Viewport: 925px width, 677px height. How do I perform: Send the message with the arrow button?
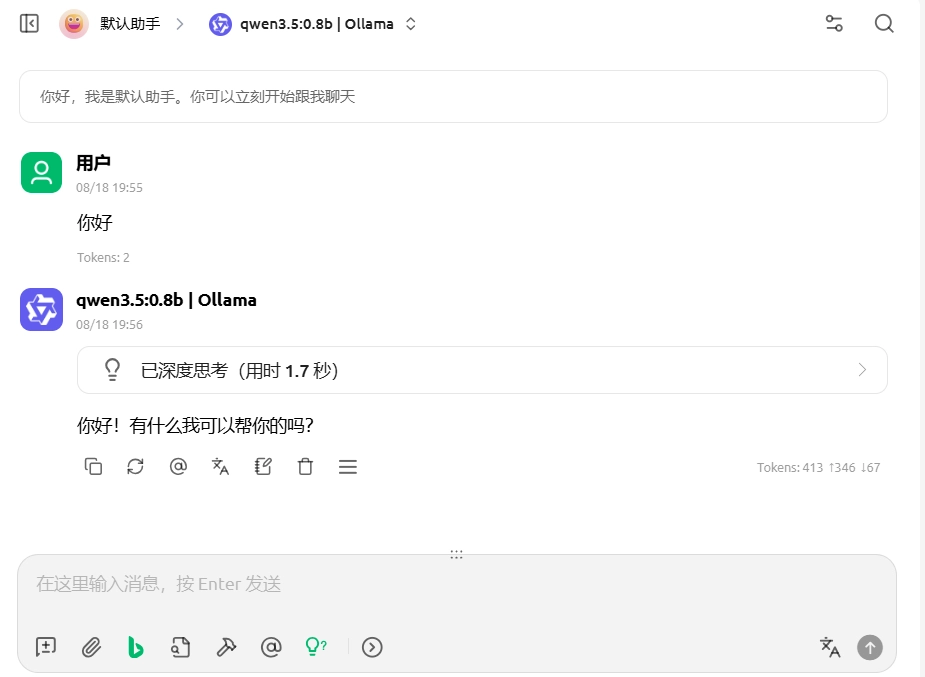pyautogui.click(x=870, y=647)
